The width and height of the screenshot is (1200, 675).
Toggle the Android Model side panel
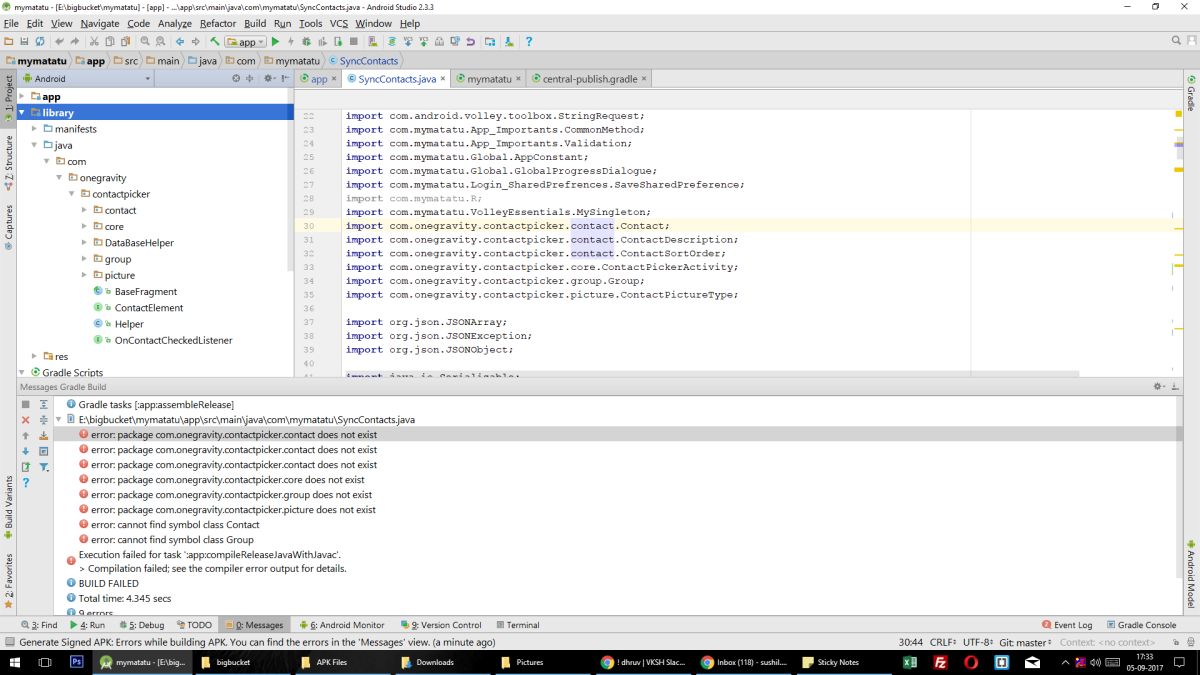point(1191,573)
